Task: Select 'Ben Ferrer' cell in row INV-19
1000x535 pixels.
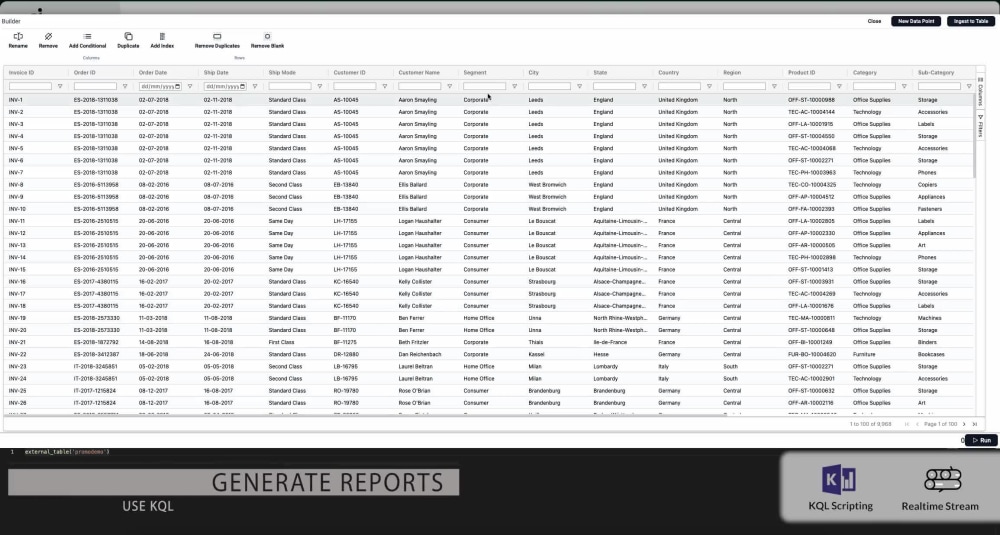Action: [411, 318]
